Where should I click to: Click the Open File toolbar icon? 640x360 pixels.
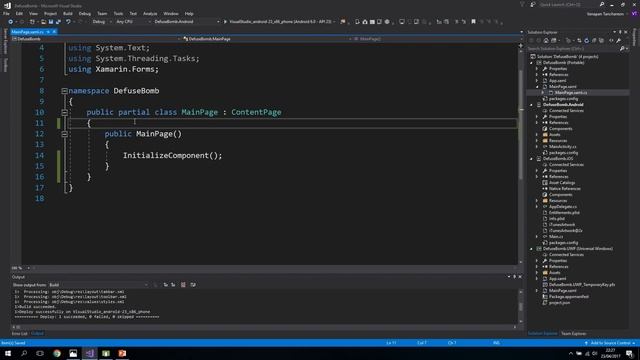click(43, 22)
